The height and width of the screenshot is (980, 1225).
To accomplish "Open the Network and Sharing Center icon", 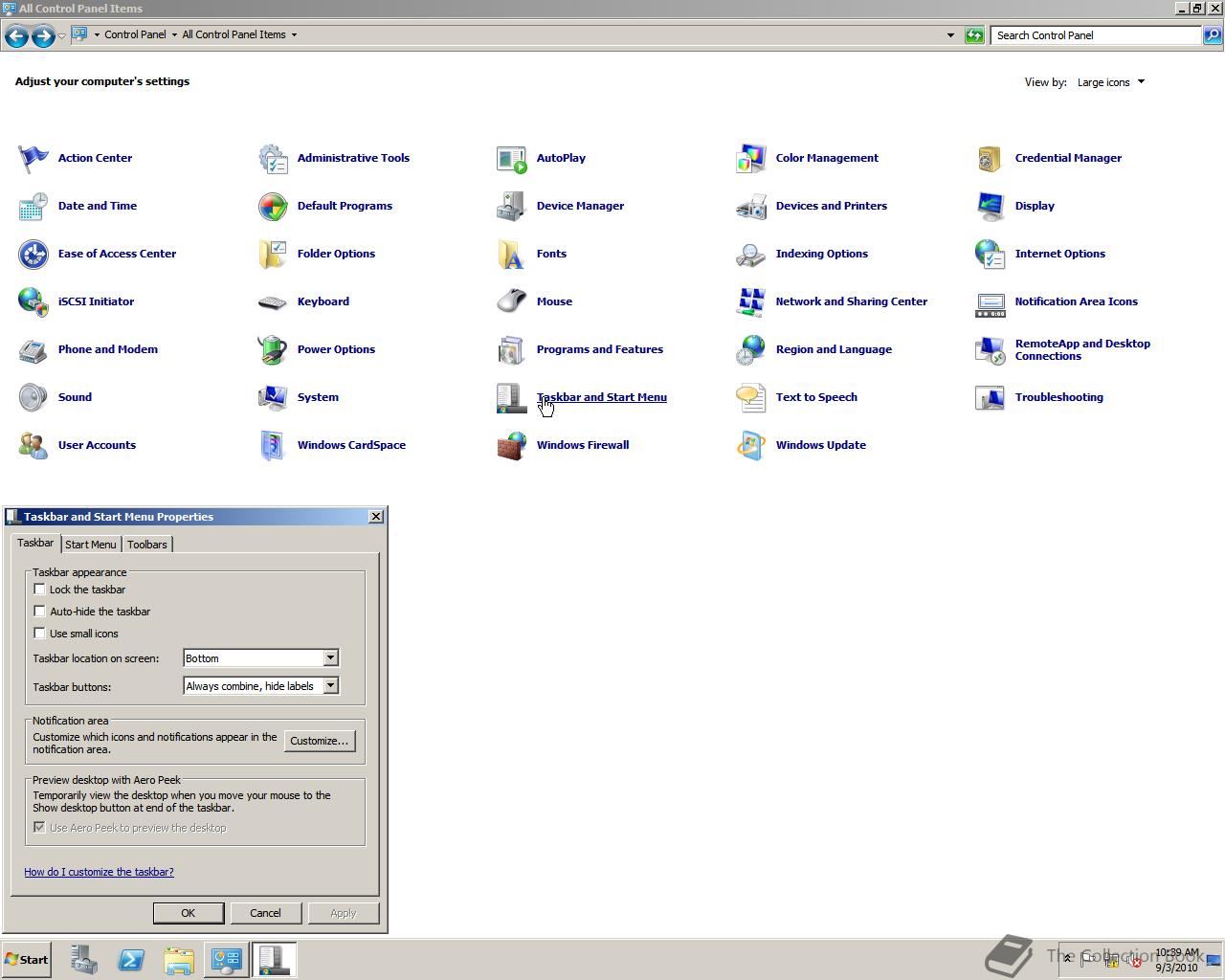I will coord(751,301).
